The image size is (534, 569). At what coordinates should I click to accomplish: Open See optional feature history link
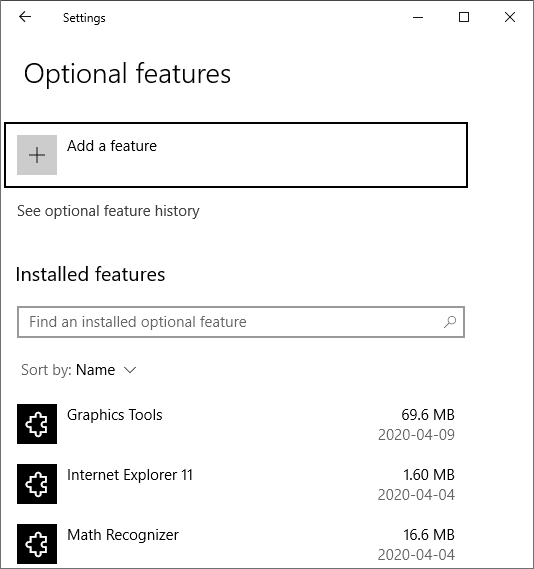[108, 211]
